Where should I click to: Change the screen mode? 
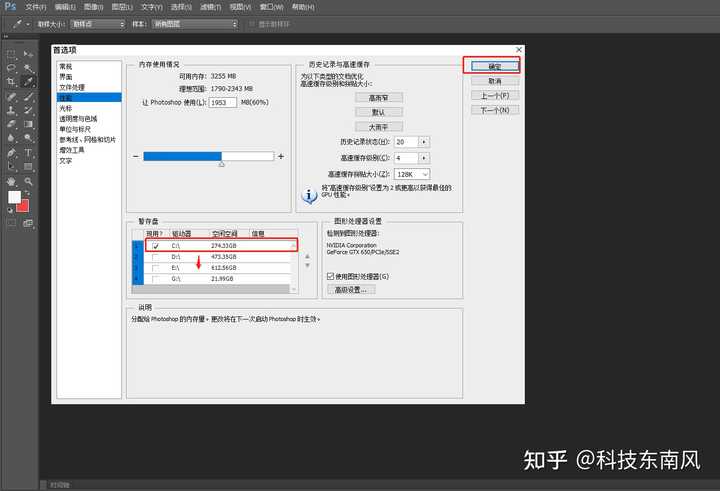coord(28,223)
